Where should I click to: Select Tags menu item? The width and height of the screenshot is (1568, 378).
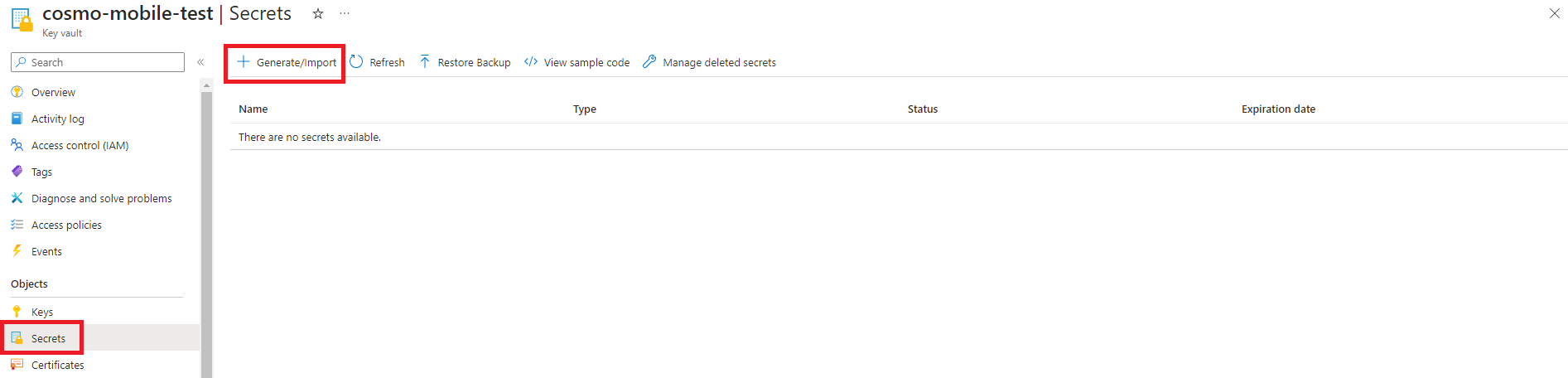coord(41,172)
